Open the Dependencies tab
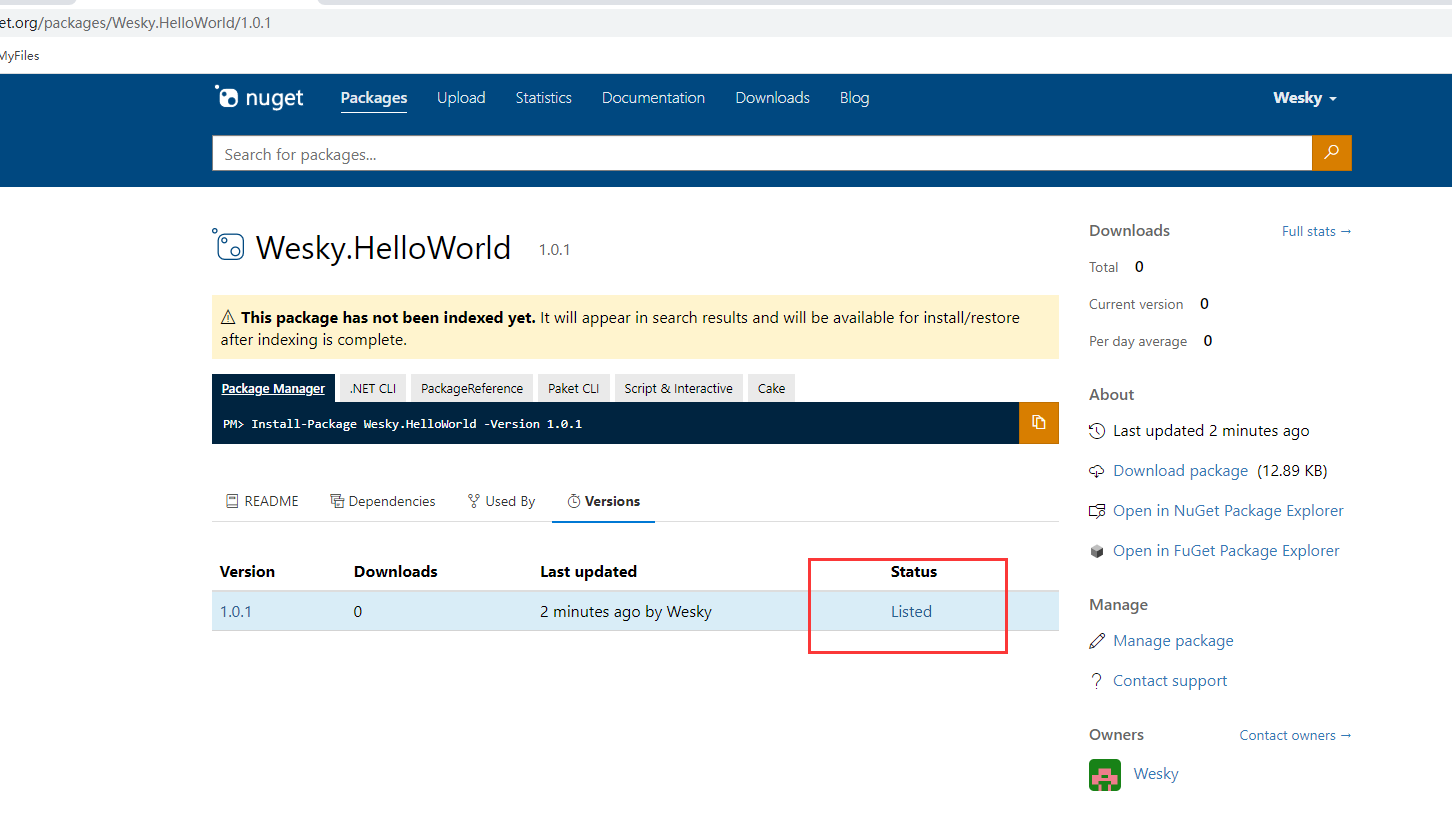 [383, 501]
